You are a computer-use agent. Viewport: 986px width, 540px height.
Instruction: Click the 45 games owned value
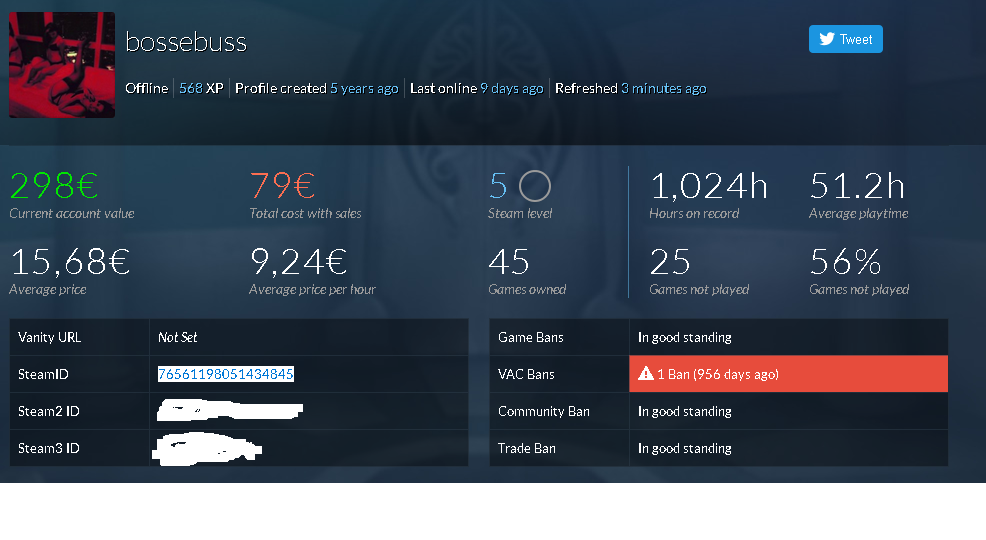(509, 262)
